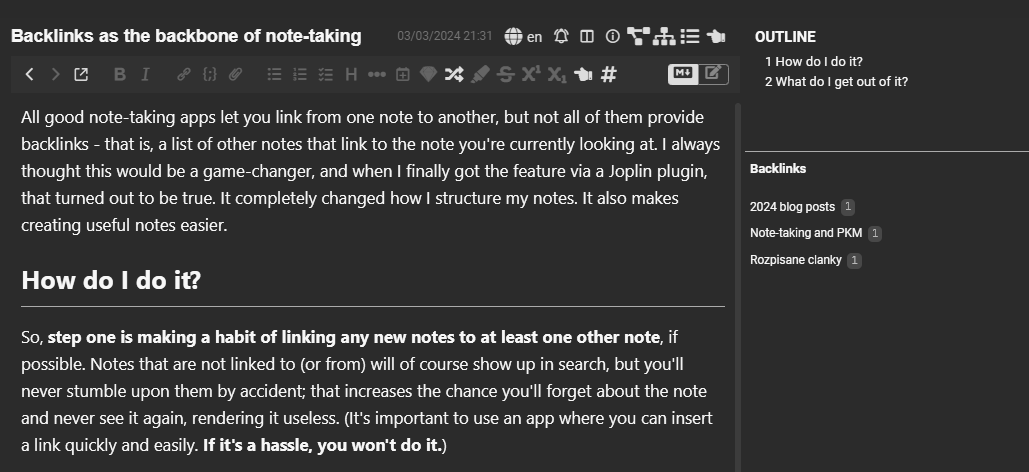
Task: Switch to the rich text editor
Action: [x=713, y=73]
